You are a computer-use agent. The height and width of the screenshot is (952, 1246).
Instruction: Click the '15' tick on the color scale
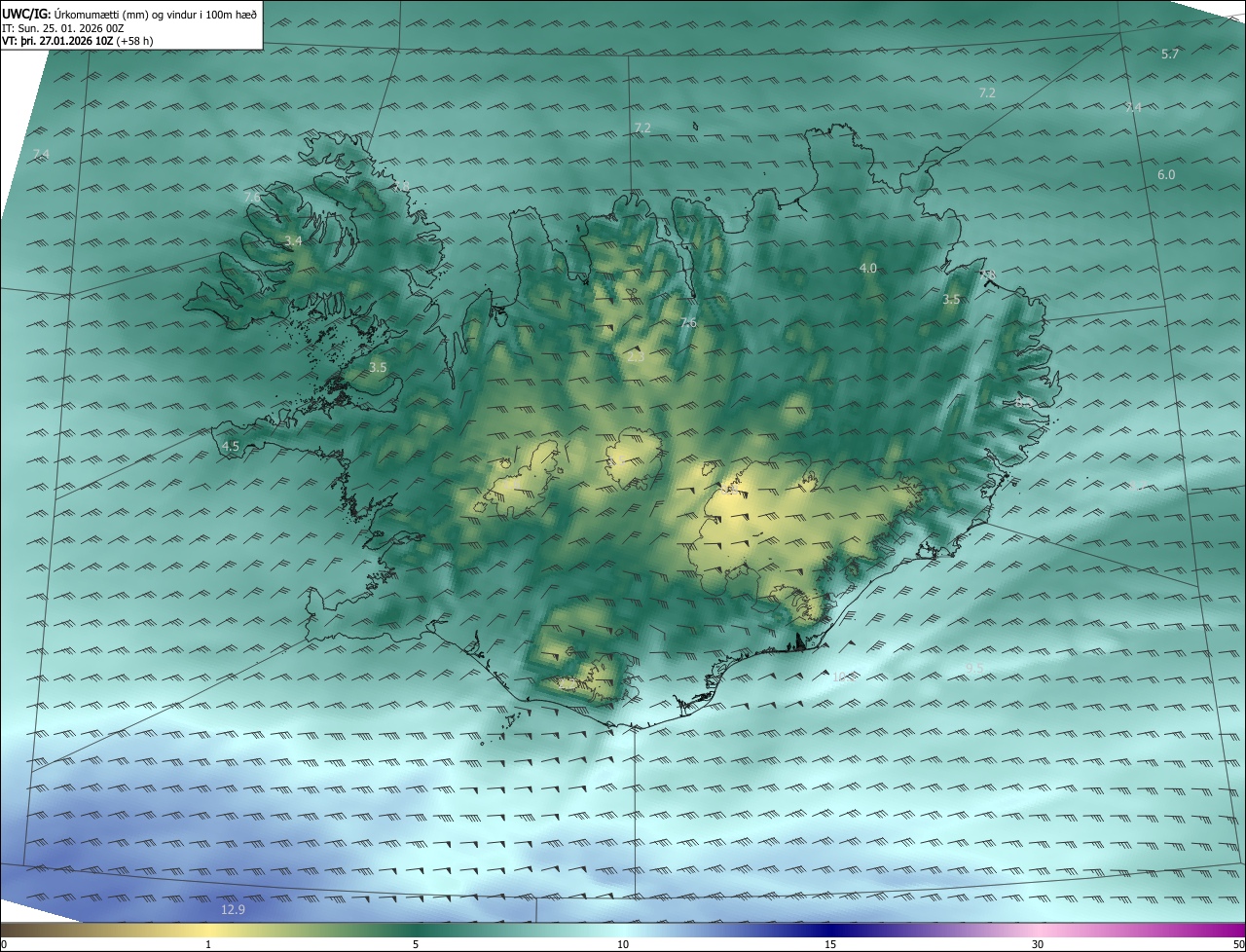[x=830, y=944]
